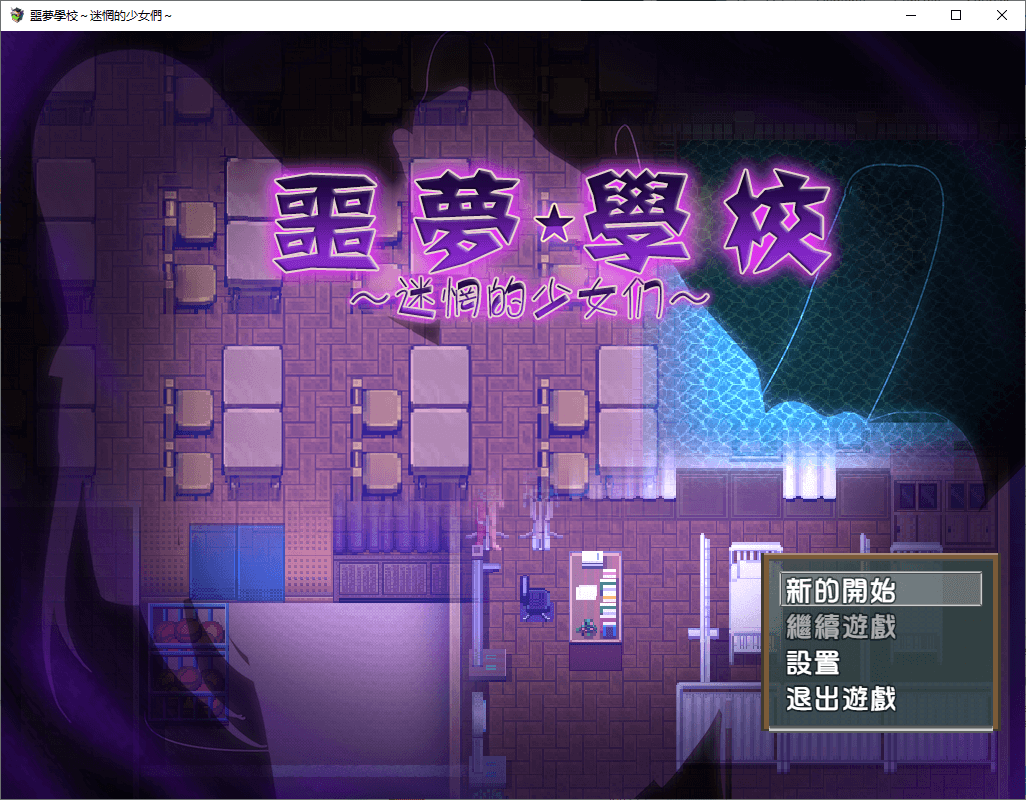Minimize the game window
Screen dimensions: 1026x800
pyautogui.click(x=910, y=15)
